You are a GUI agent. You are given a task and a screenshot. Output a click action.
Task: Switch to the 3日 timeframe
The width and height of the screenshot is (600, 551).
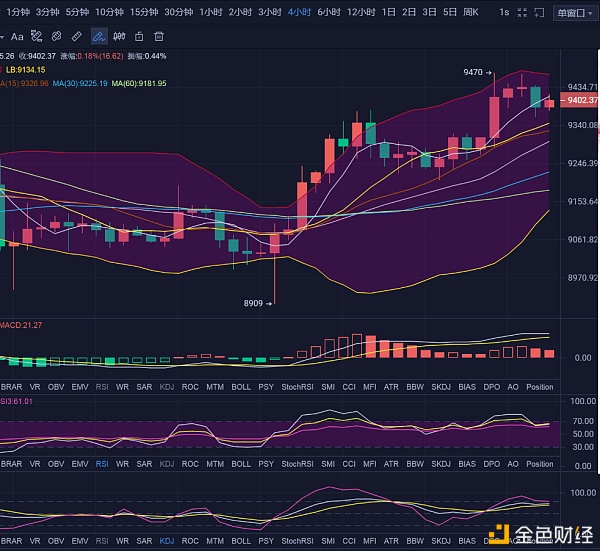tap(429, 12)
